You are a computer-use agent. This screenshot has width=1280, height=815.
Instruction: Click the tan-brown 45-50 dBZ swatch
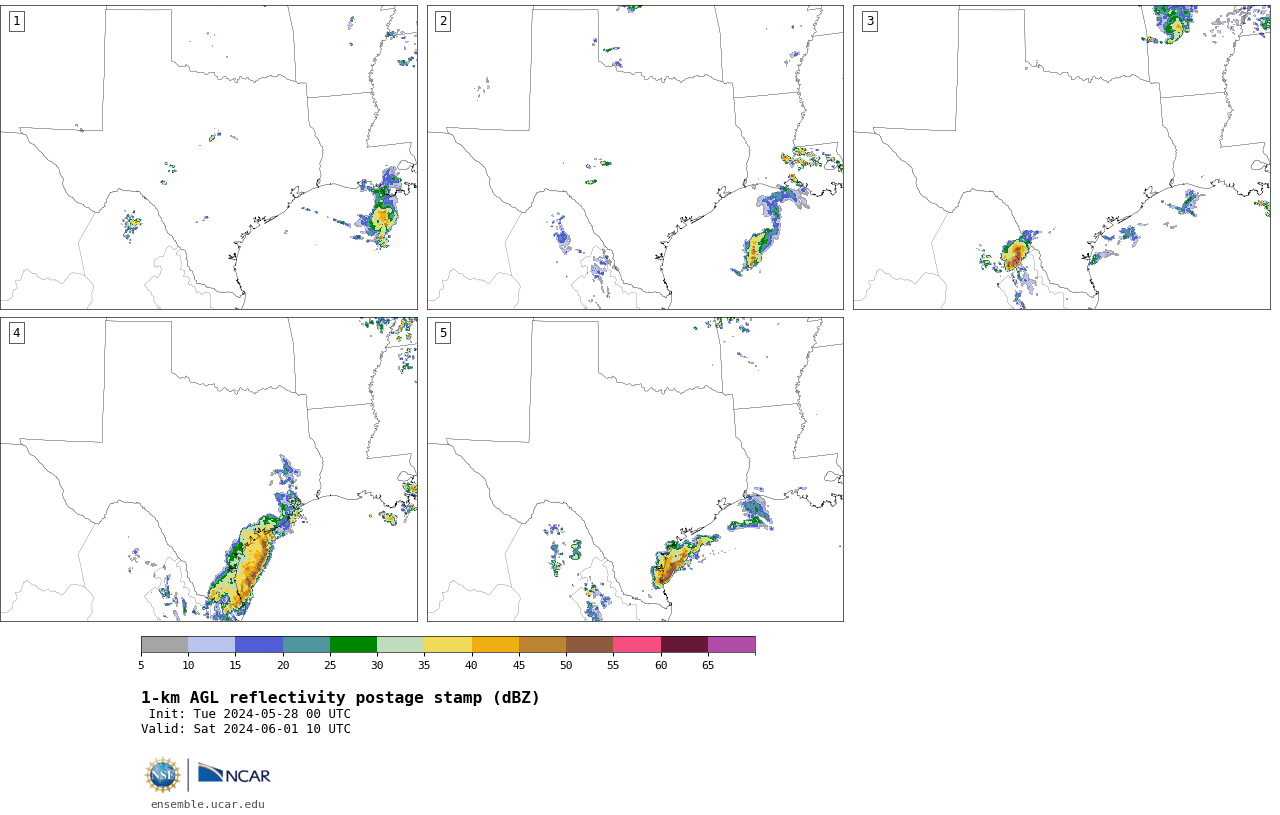click(542, 644)
